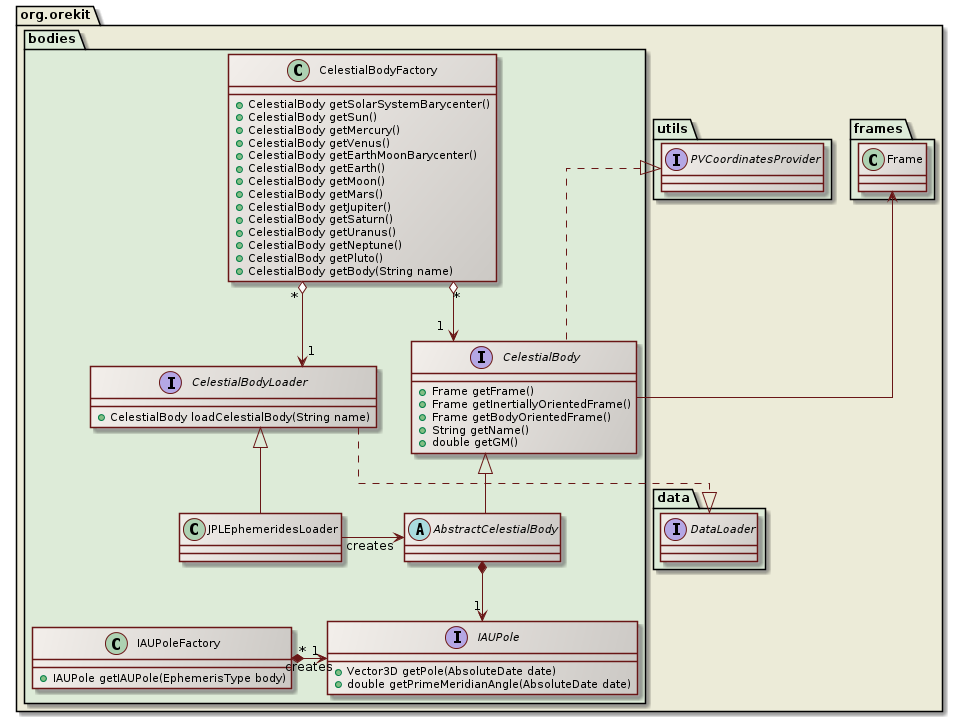Click the interface icon of IAUPole
The image size is (958, 717).
(x=458, y=637)
